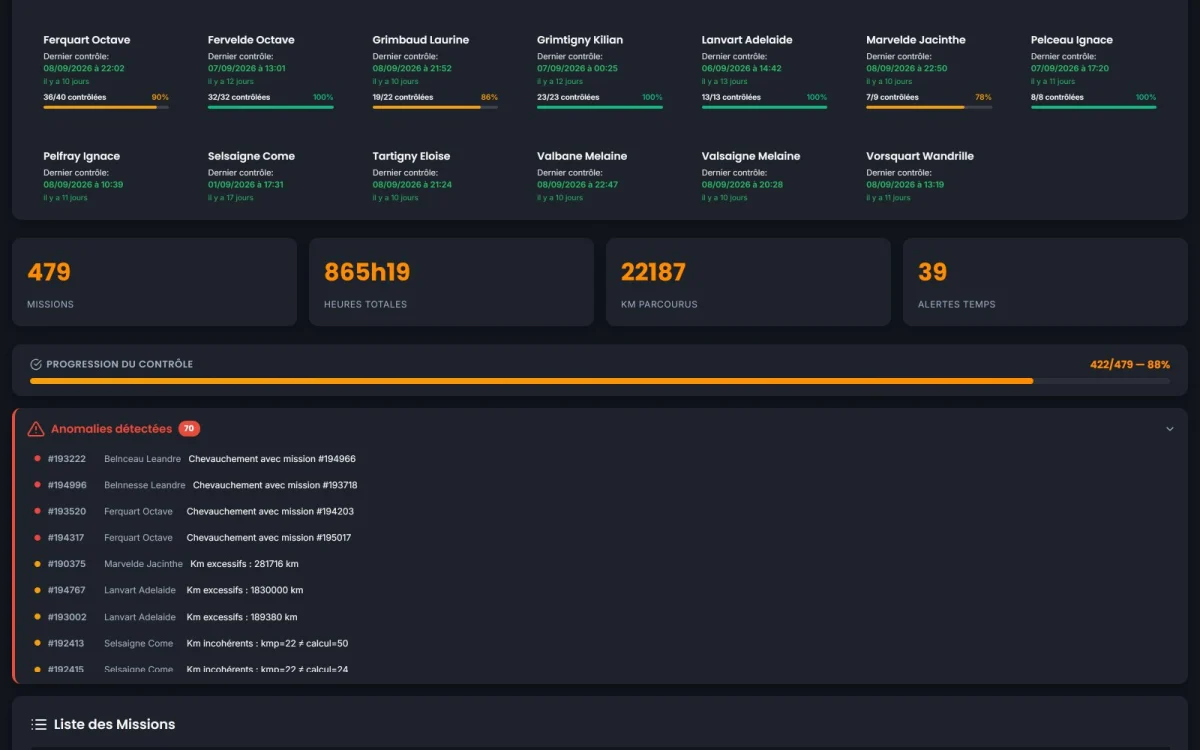Image resolution: width=1200 pixels, height=750 pixels.
Task: Select the Tartigny Eloise card name
Action: coord(412,156)
